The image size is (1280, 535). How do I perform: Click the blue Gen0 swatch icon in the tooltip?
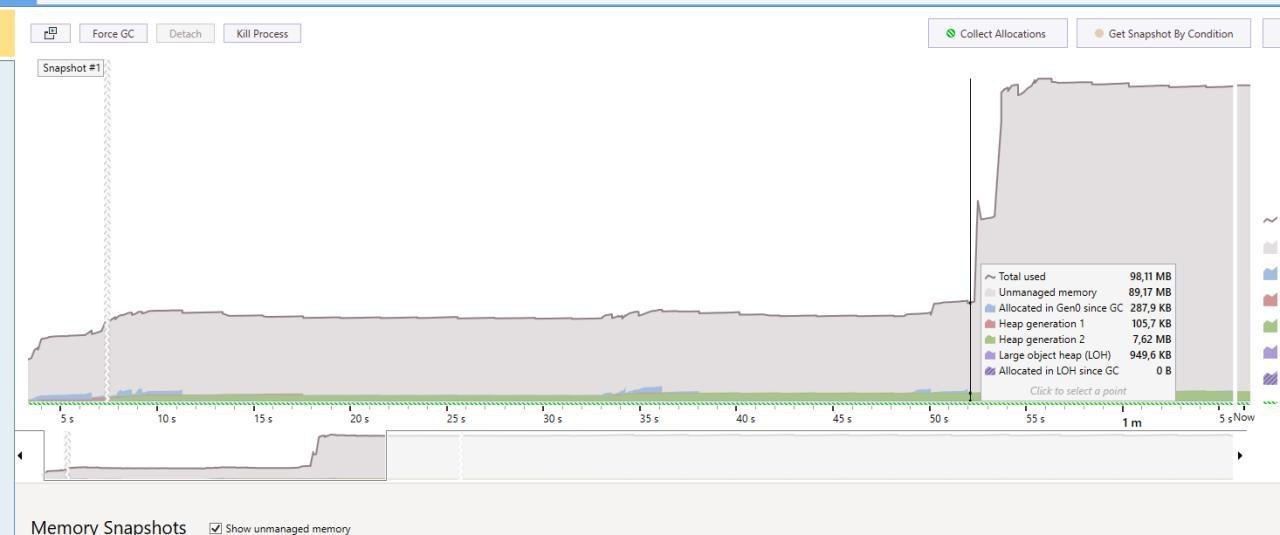coord(990,308)
